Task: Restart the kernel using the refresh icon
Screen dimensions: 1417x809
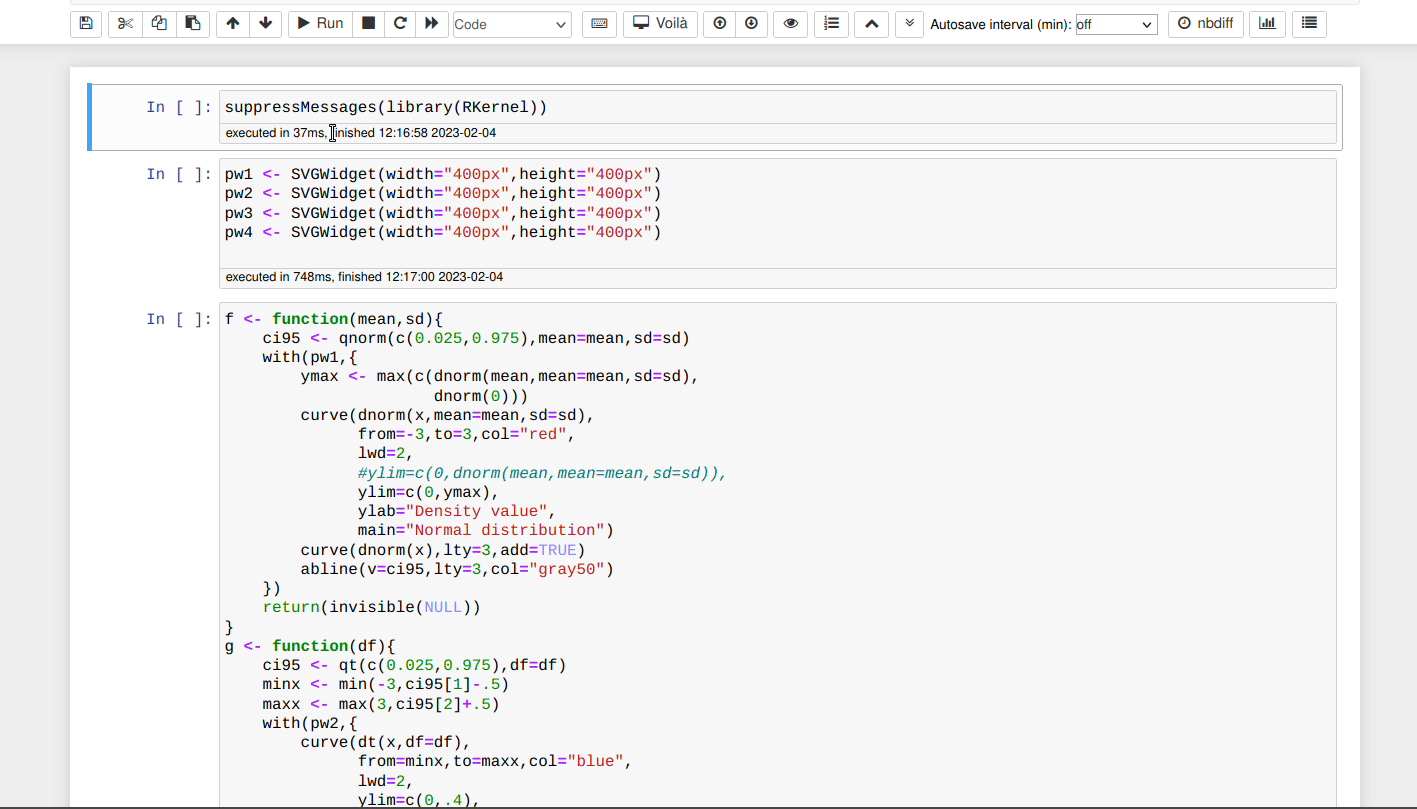Action: pos(400,23)
